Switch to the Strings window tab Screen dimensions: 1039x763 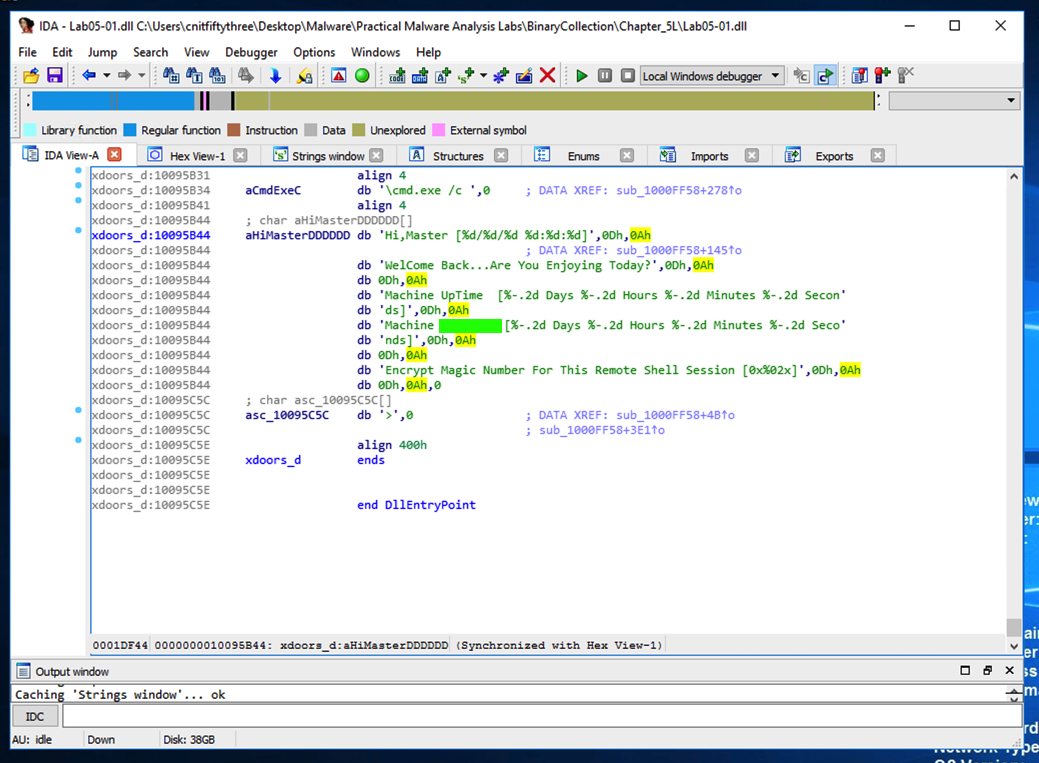328,156
